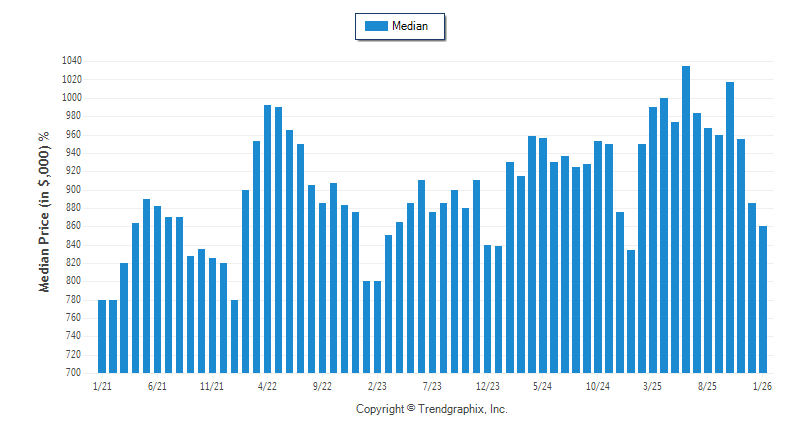The height and width of the screenshot is (434, 800).
Task: Select the first bar above 1/21
Action: [102, 336]
